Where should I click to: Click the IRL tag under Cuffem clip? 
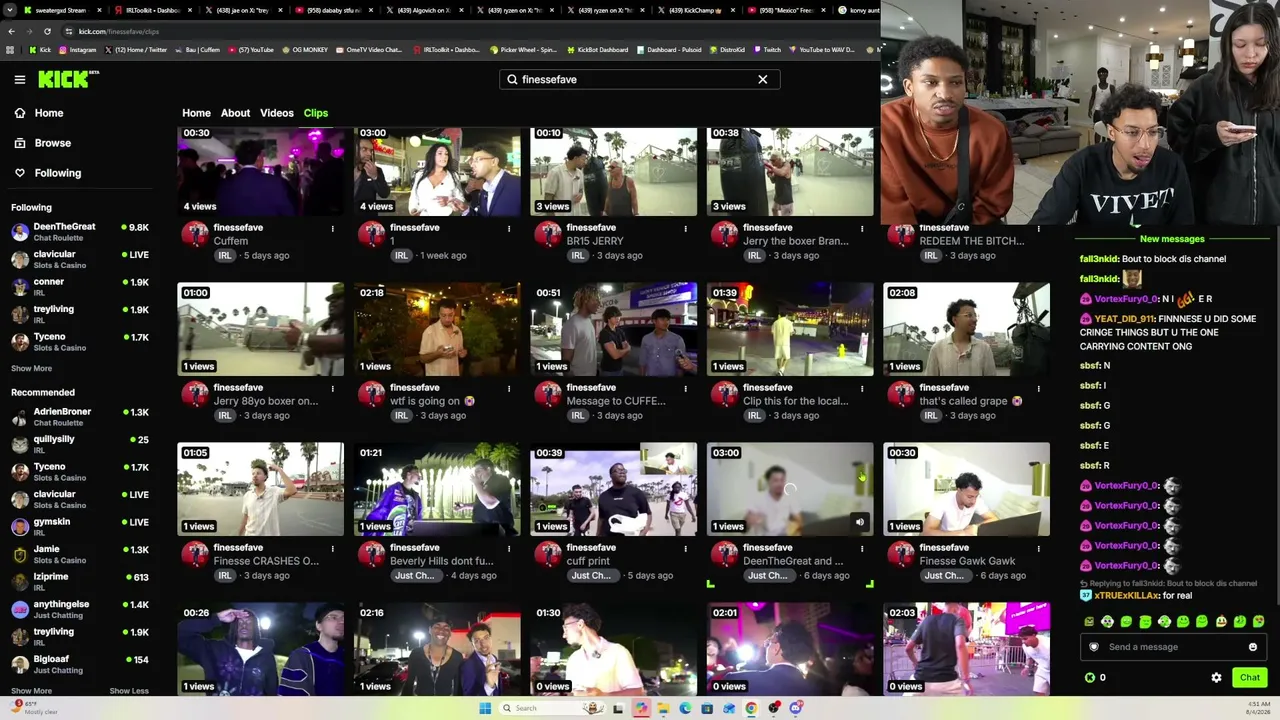(x=225, y=255)
